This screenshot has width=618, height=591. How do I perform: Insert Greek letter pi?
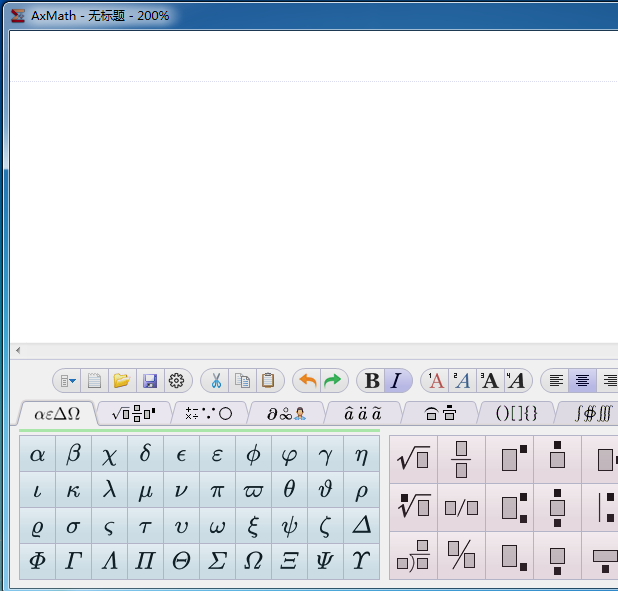pyautogui.click(x=217, y=490)
